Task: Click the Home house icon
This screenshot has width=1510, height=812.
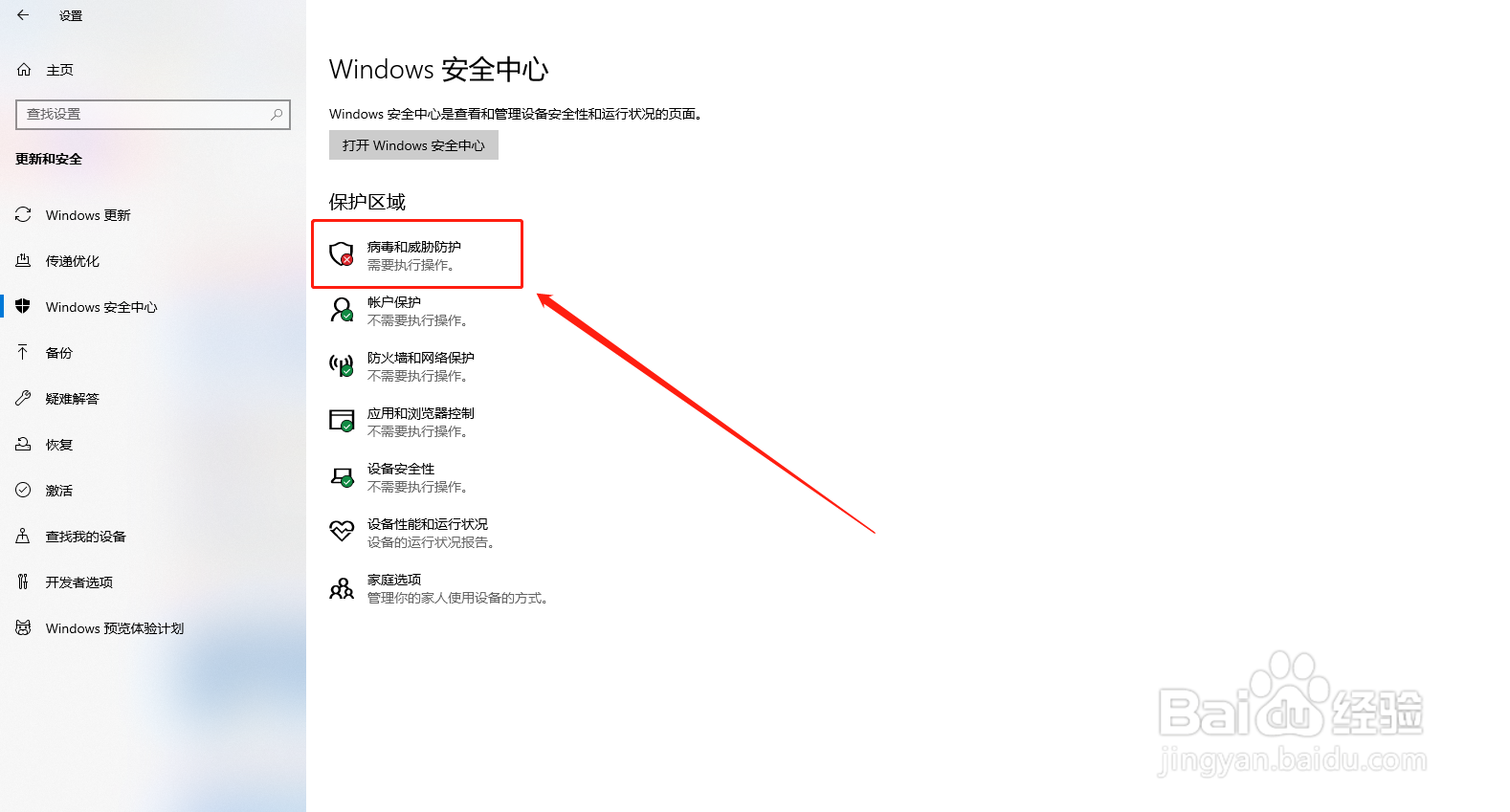Action: (24, 70)
